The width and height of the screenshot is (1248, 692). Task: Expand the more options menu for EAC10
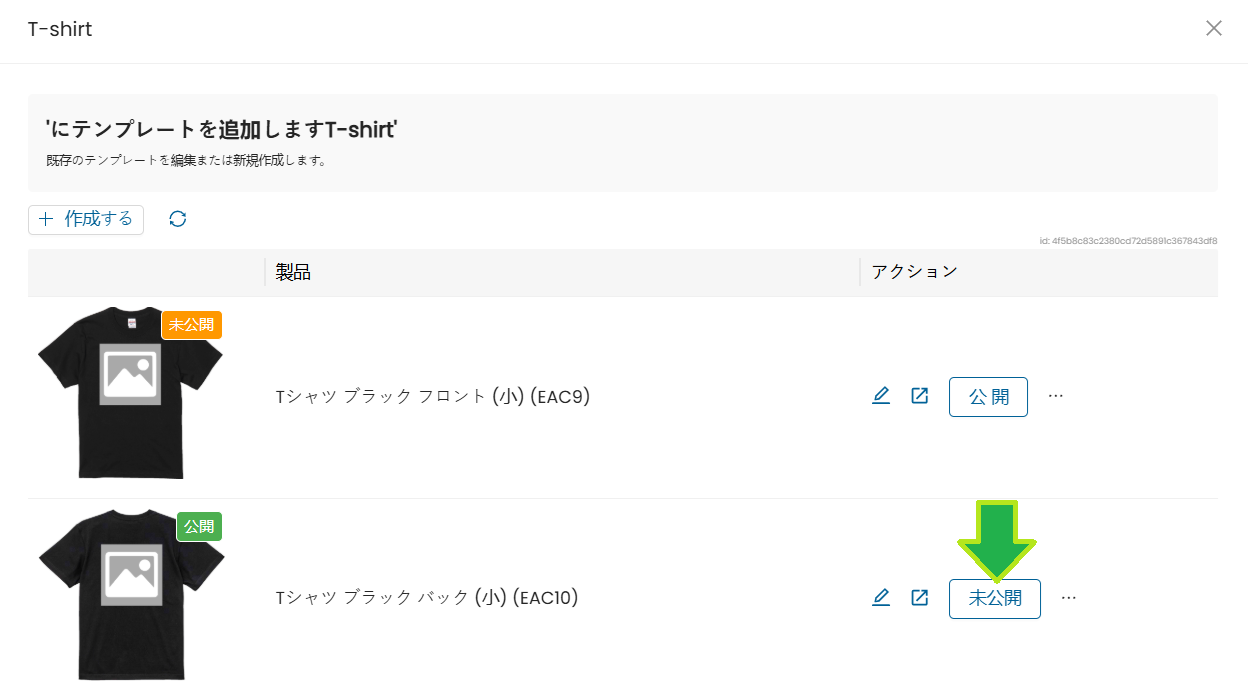[x=1069, y=598]
